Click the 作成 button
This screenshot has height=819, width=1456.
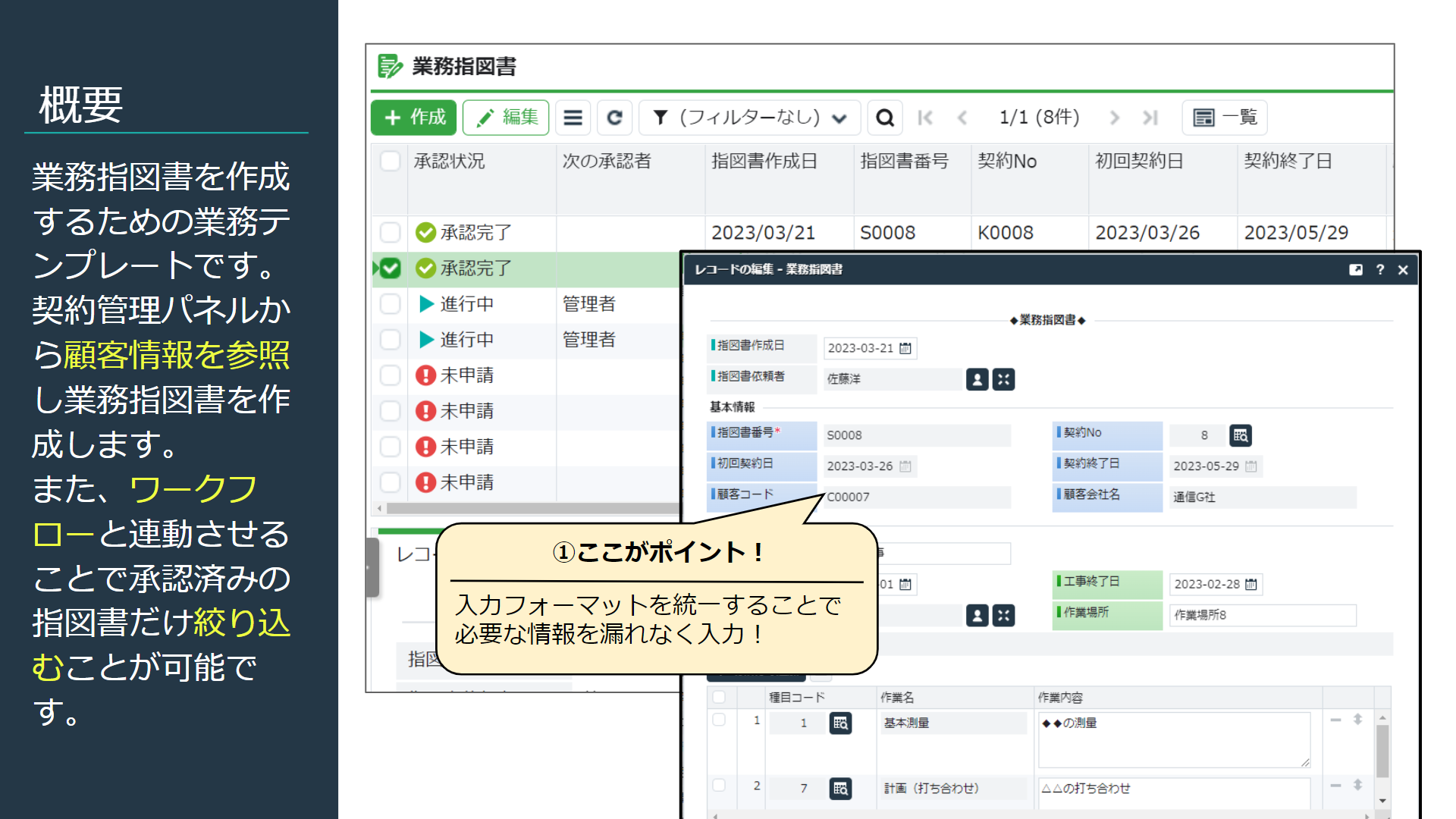[414, 118]
